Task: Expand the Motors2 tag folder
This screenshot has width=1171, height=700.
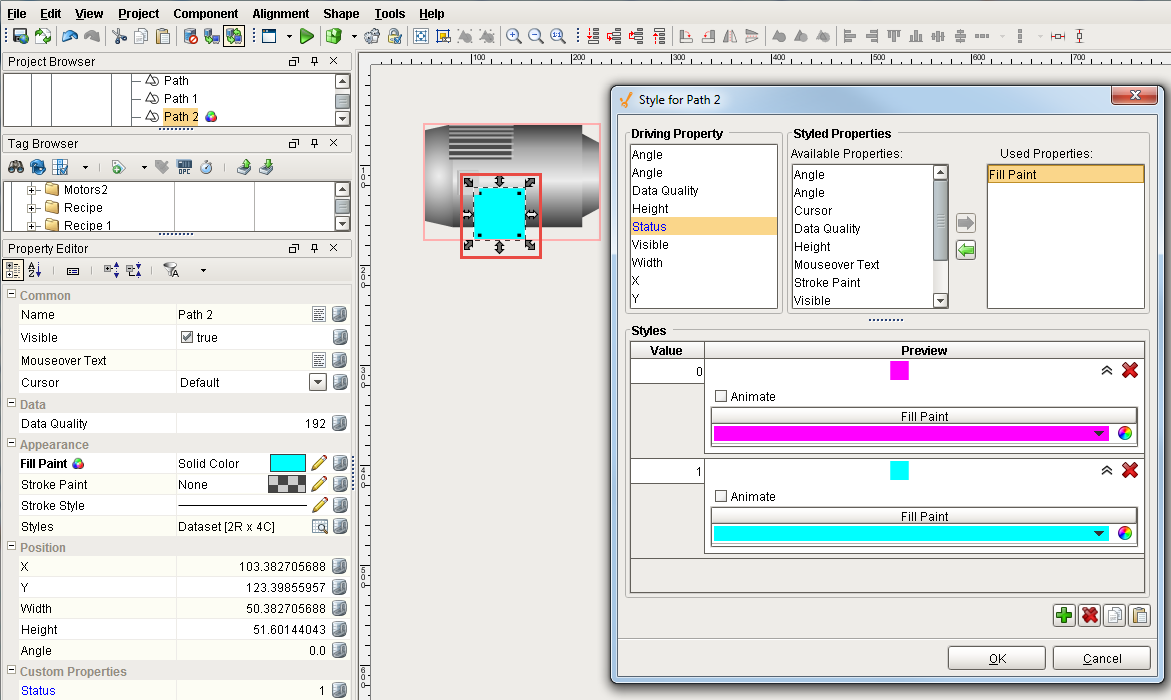Action: coord(33,190)
